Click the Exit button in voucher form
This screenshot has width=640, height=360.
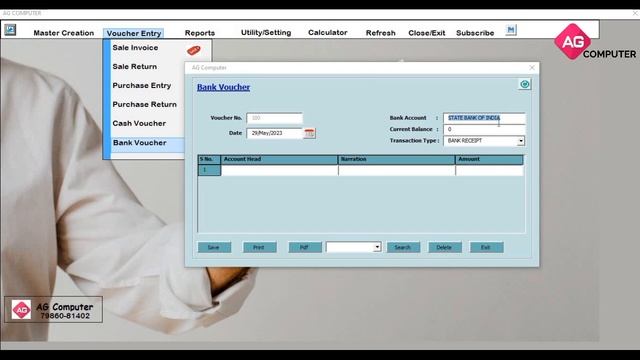[487, 247]
